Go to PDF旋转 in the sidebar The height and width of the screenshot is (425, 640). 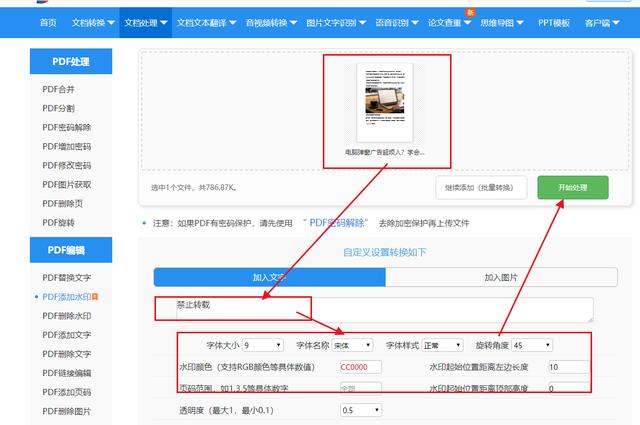pos(58,223)
